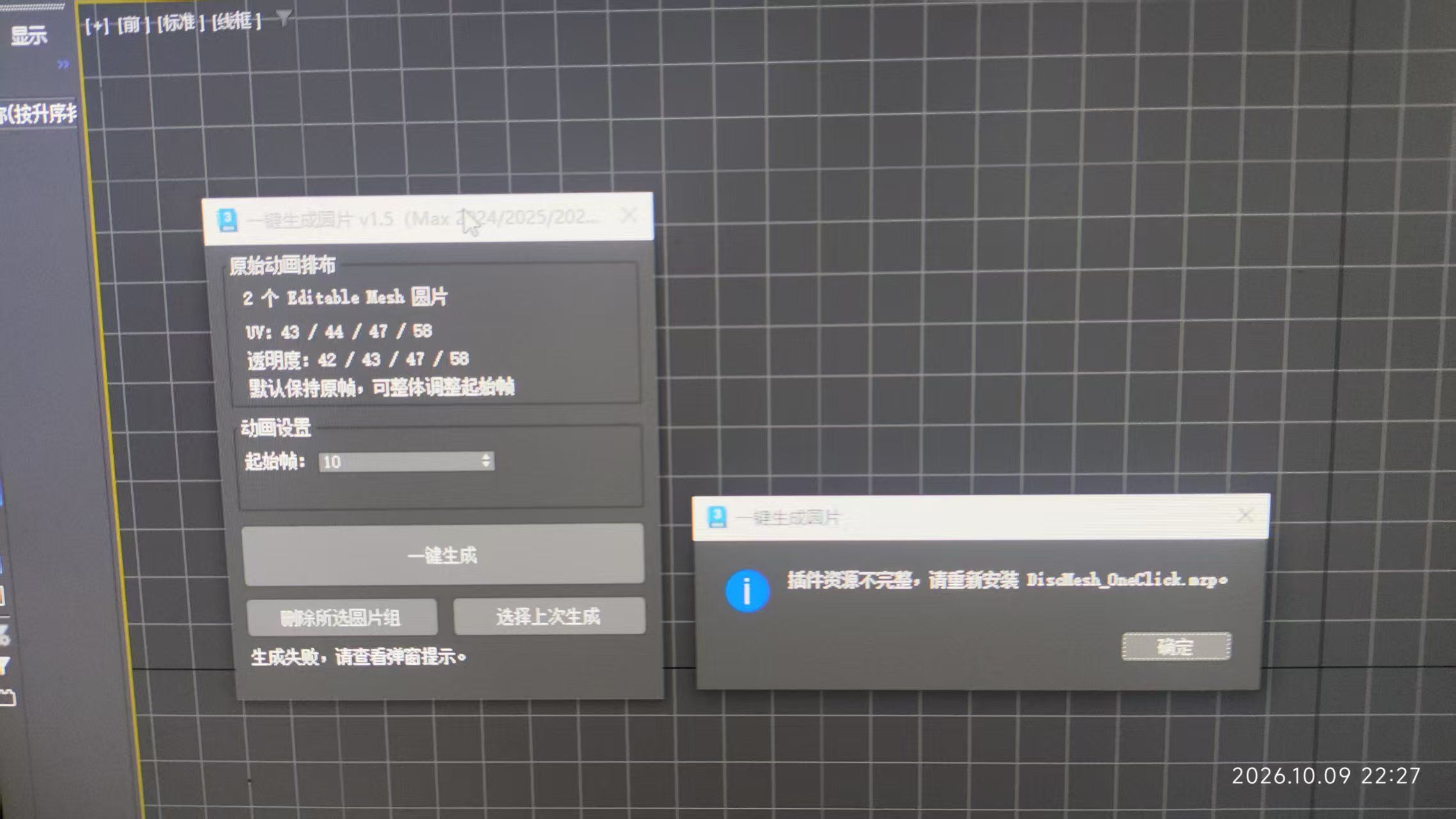Click the 动画设置 group label

[x=276, y=427]
